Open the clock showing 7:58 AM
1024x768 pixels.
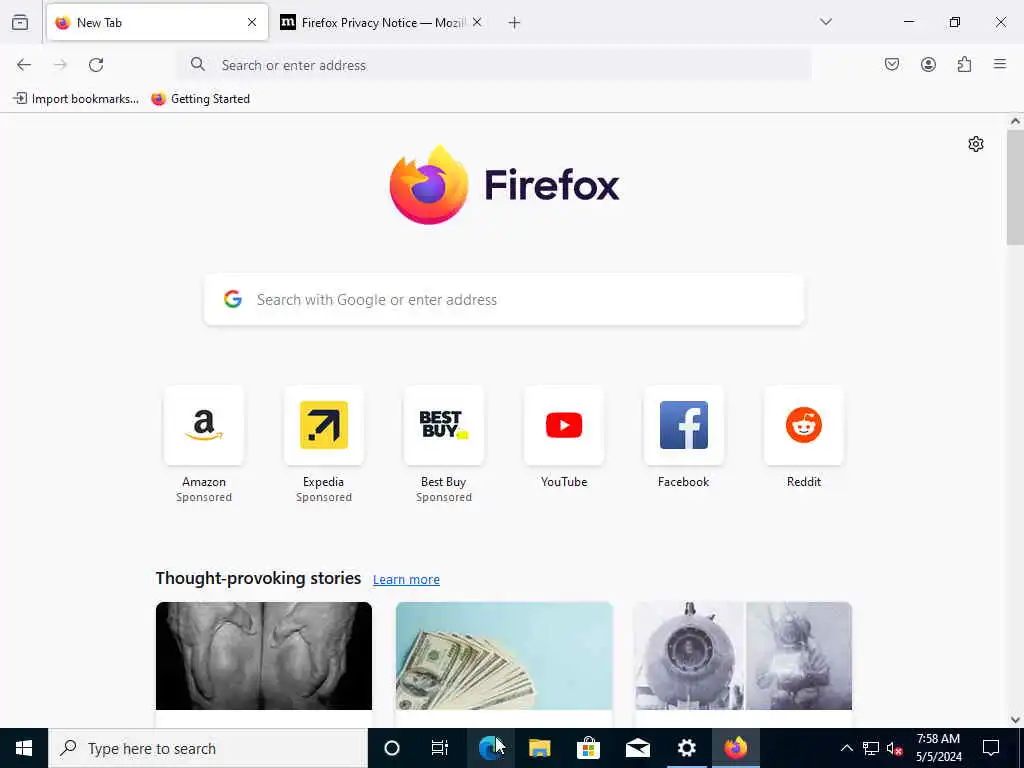click(x=938, y=748)
